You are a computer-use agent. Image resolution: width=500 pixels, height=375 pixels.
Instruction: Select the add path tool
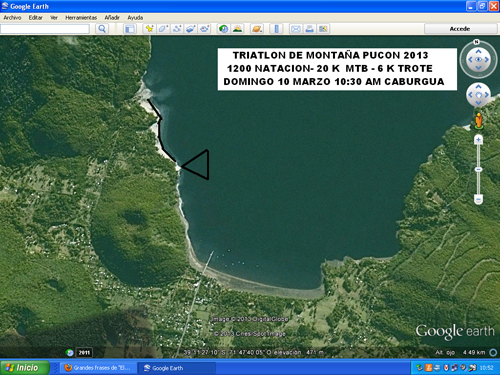coord(177,29)
